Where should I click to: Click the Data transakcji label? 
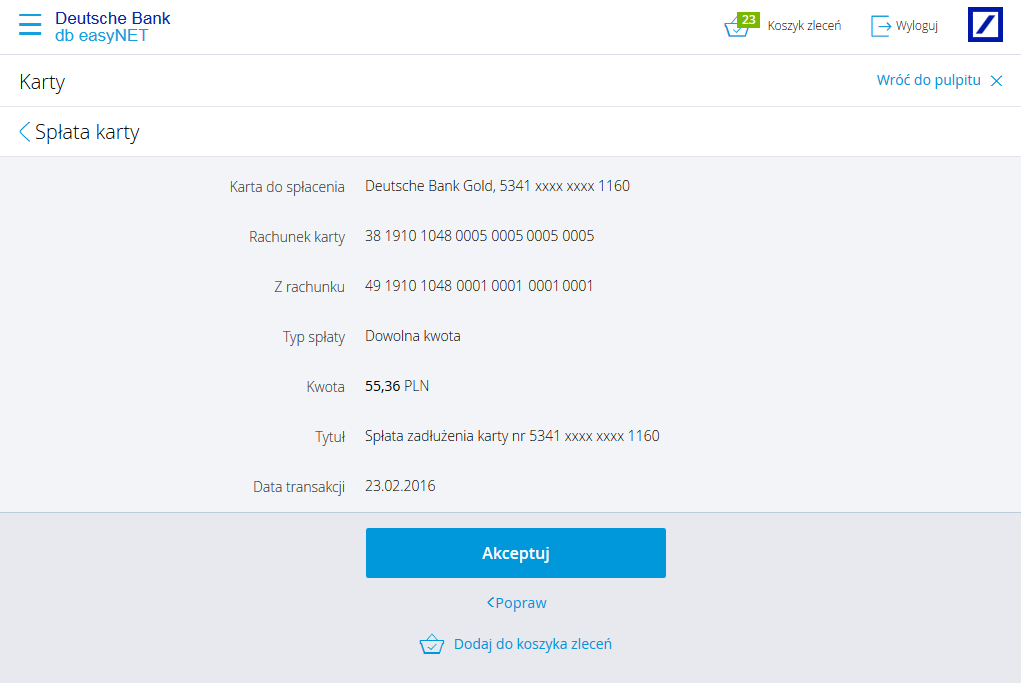[x=299, y=487]
